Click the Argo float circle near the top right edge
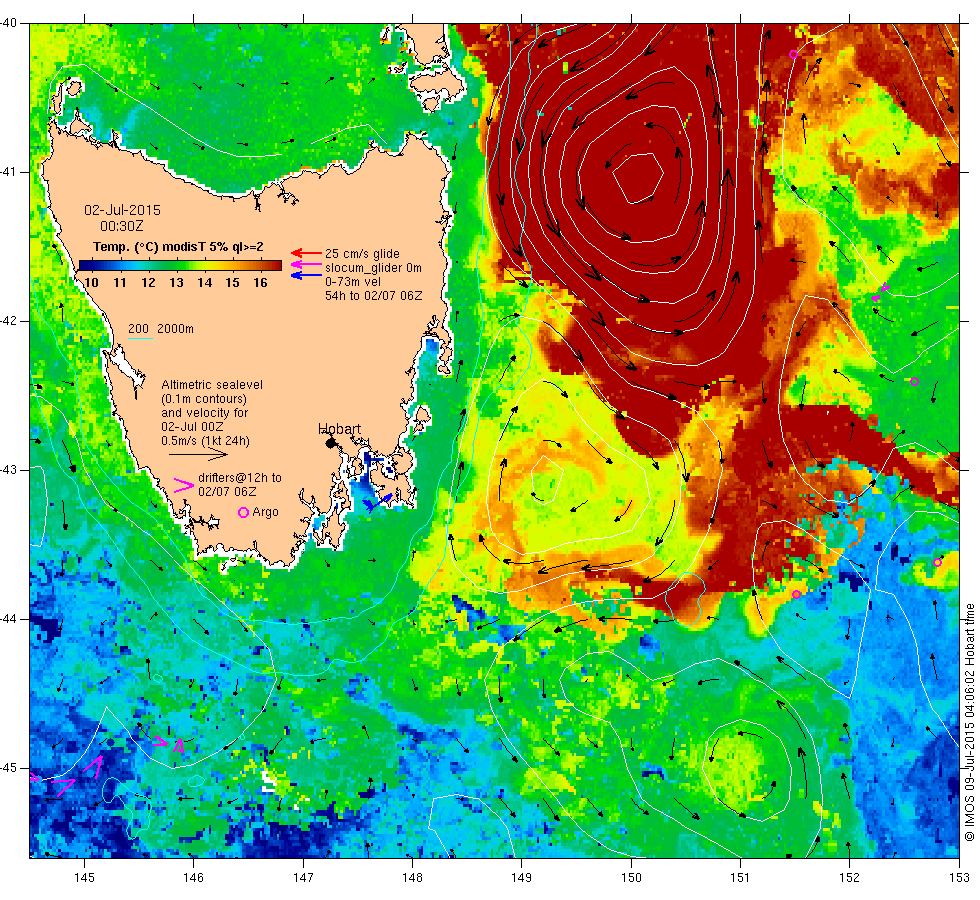The width and height of the screenshot is (980, 900). [794, 54]
